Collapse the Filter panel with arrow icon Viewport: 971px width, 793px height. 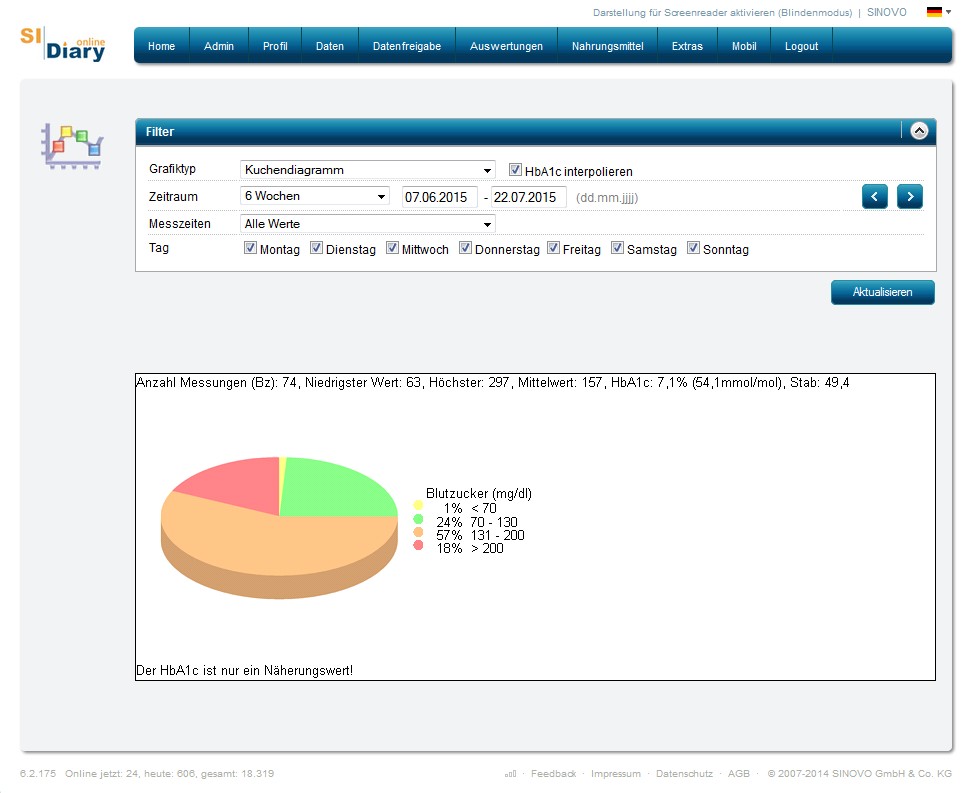919,131
